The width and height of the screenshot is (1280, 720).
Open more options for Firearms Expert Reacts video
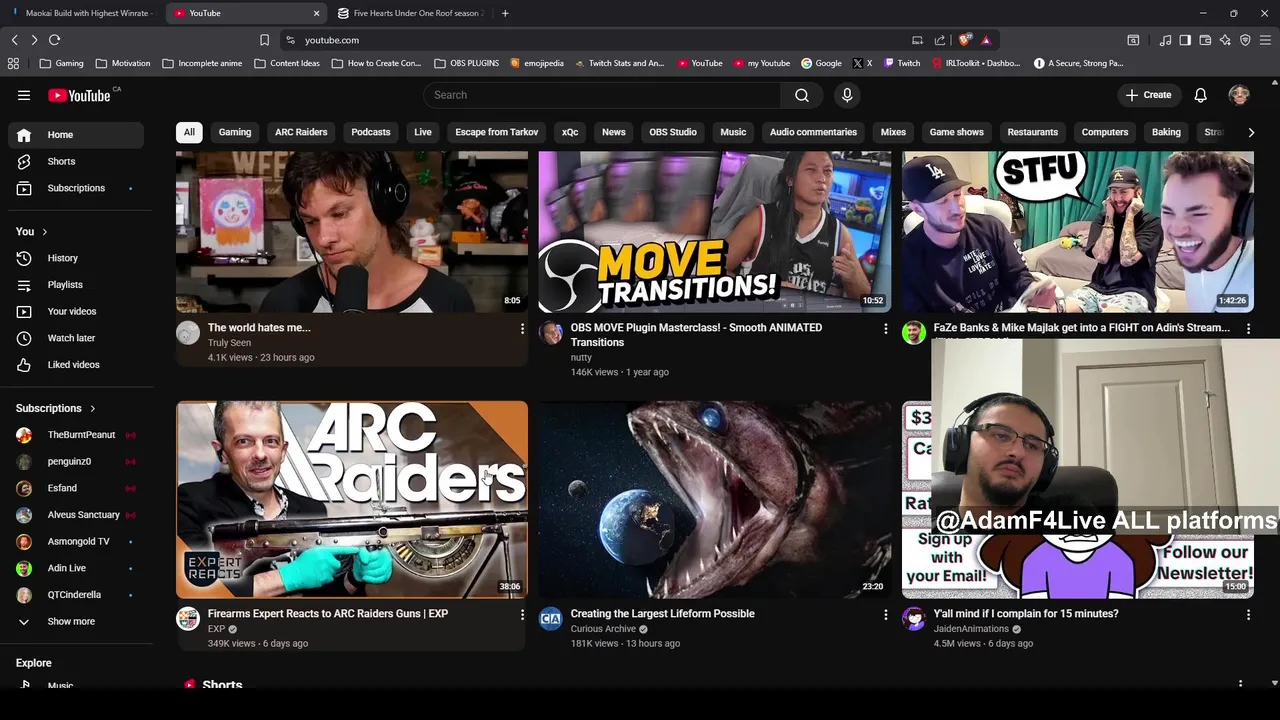coord(522,615)
